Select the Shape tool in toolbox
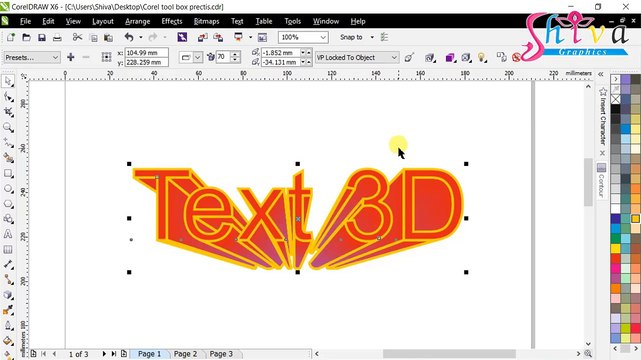Image resolution: width=641 pixels, height=360 pixels. [x=8, y=97]
